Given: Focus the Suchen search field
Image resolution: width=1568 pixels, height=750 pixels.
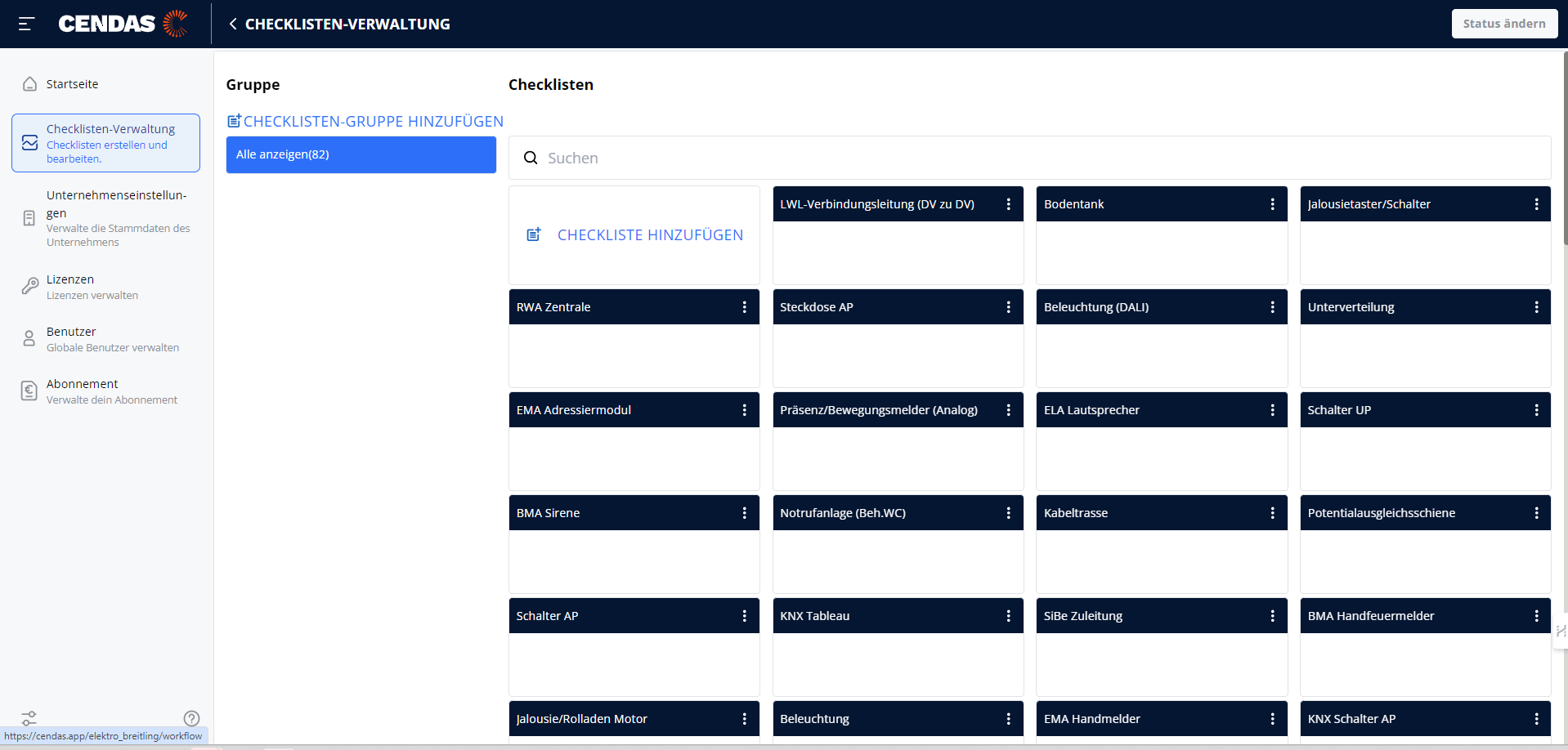Looking at the screenshot, I should [1030, 158].
